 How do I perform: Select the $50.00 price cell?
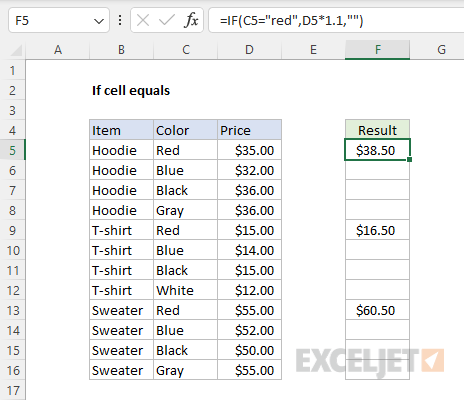click(249, 350)
